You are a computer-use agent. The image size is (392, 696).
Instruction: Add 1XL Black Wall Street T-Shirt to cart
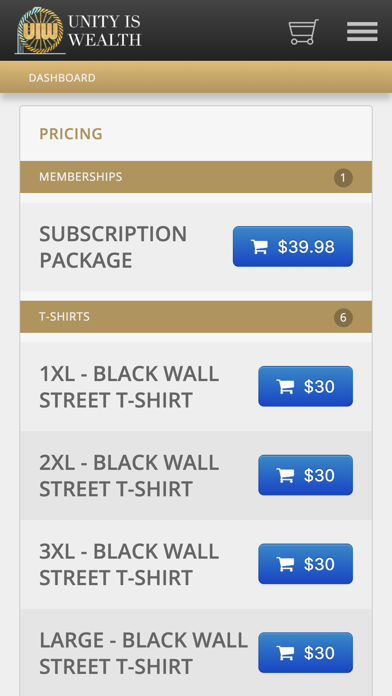coord(305,386)
